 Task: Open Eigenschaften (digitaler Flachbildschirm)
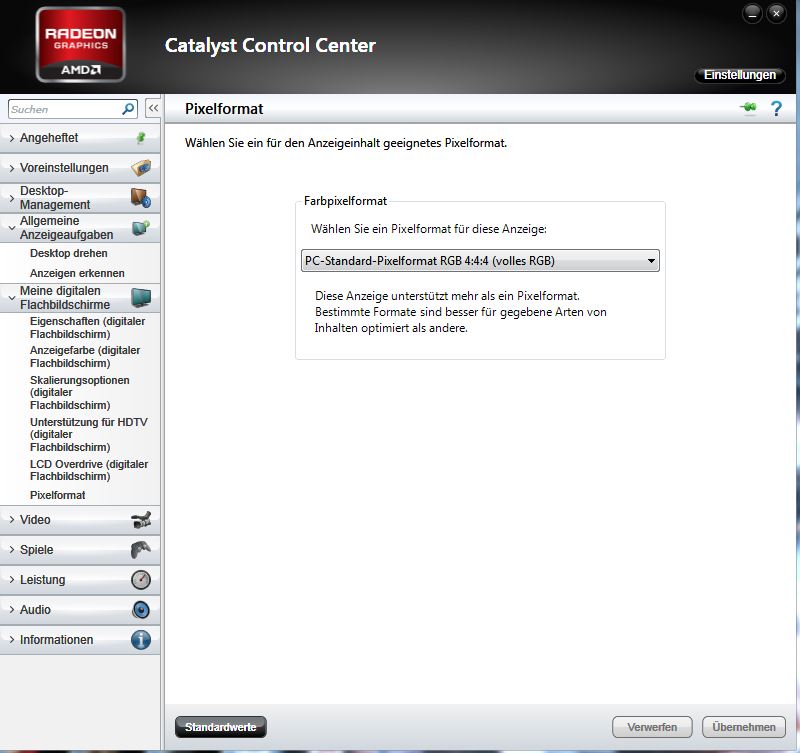click(x=87, y=328)
